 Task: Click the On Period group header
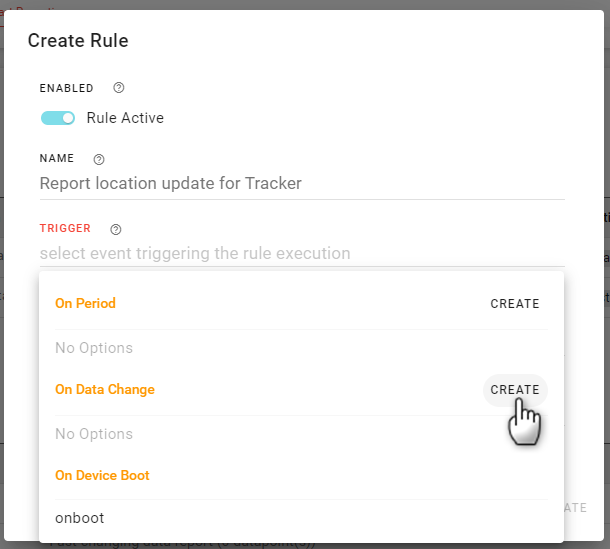click(x=85, y=304)
